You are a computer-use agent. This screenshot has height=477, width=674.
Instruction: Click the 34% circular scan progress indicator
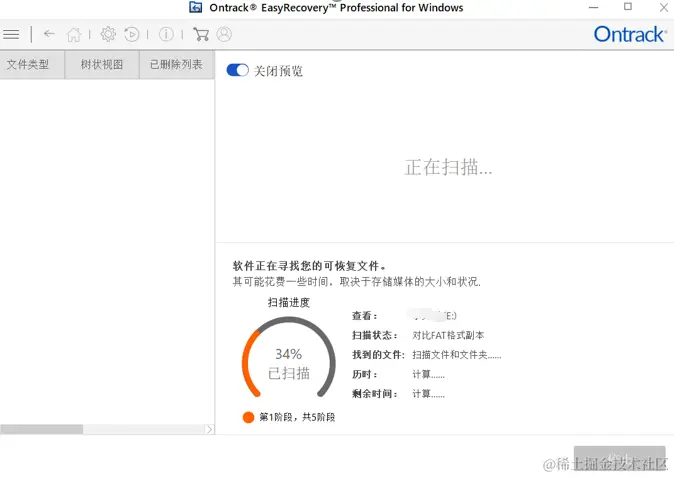(288, 358)
